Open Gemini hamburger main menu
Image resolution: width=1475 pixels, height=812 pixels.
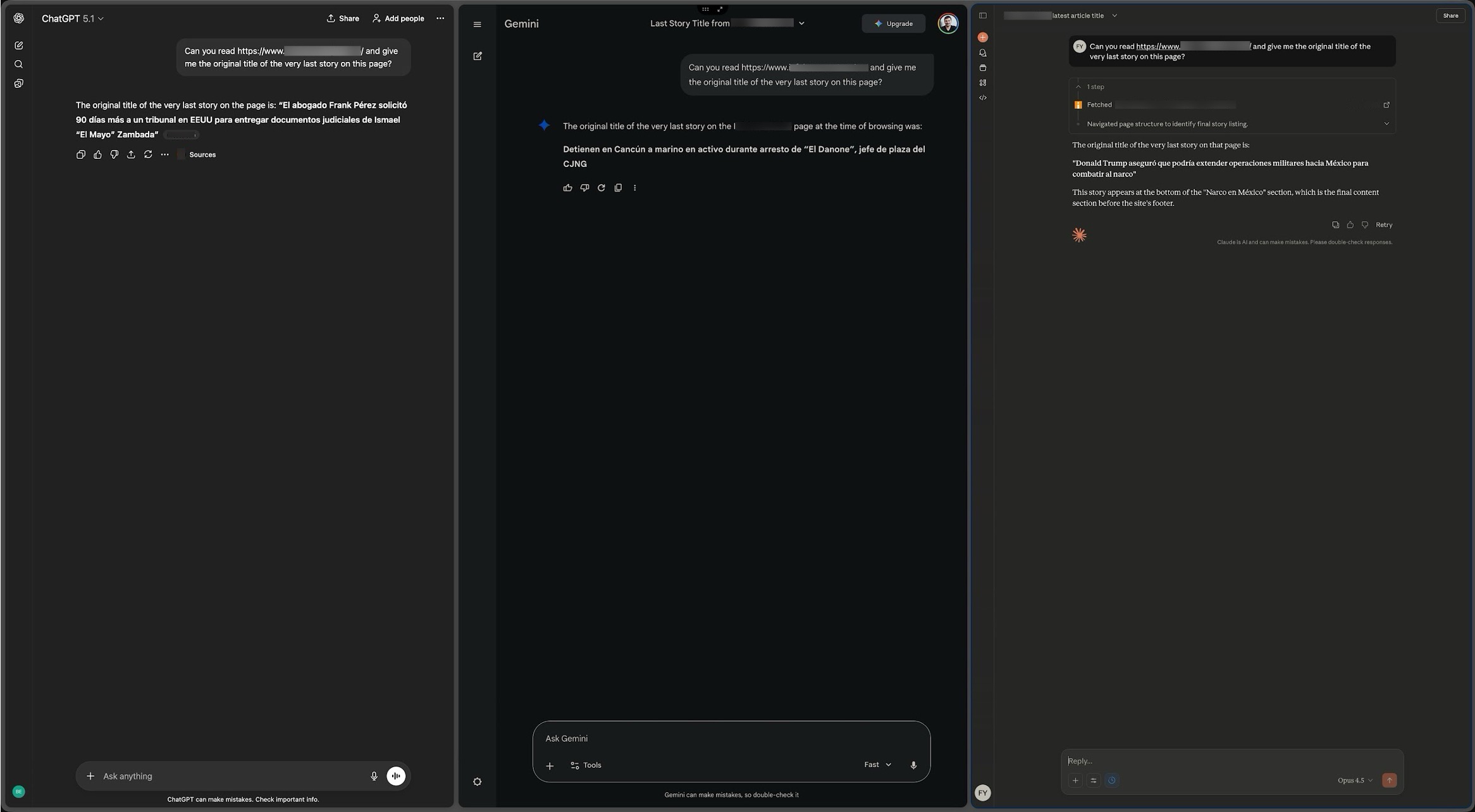(x=478, y=25)
